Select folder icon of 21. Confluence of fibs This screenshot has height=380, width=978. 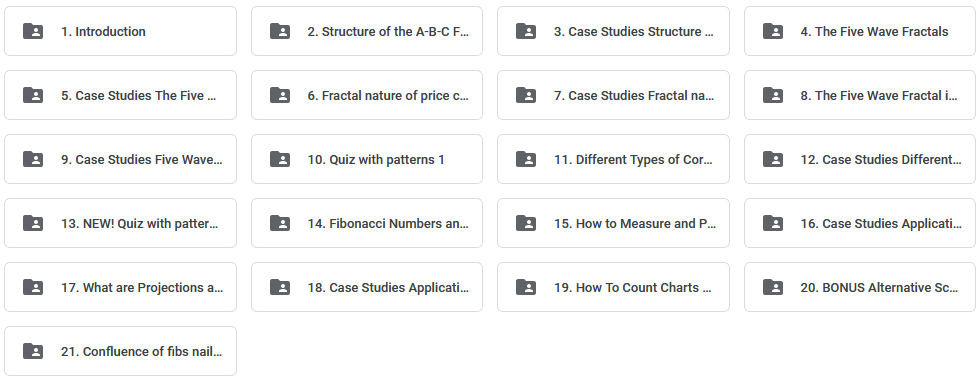[x=33, y=351]
